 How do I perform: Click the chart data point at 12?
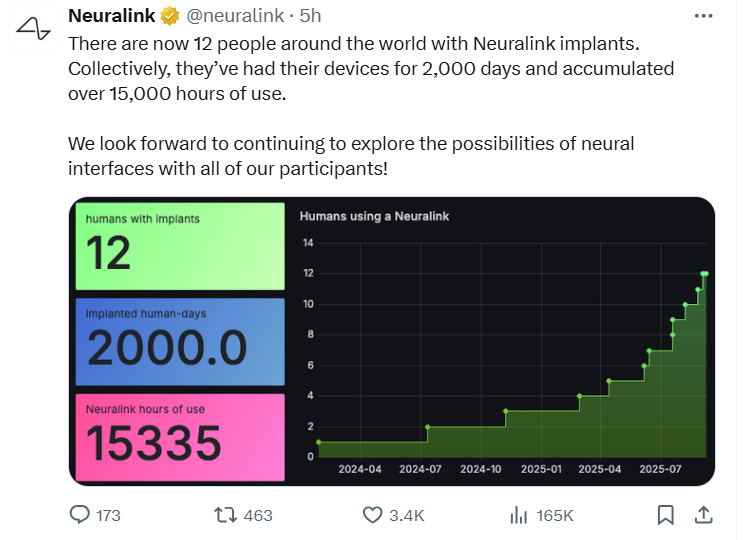pyautogui.click(x=705, y=273)
